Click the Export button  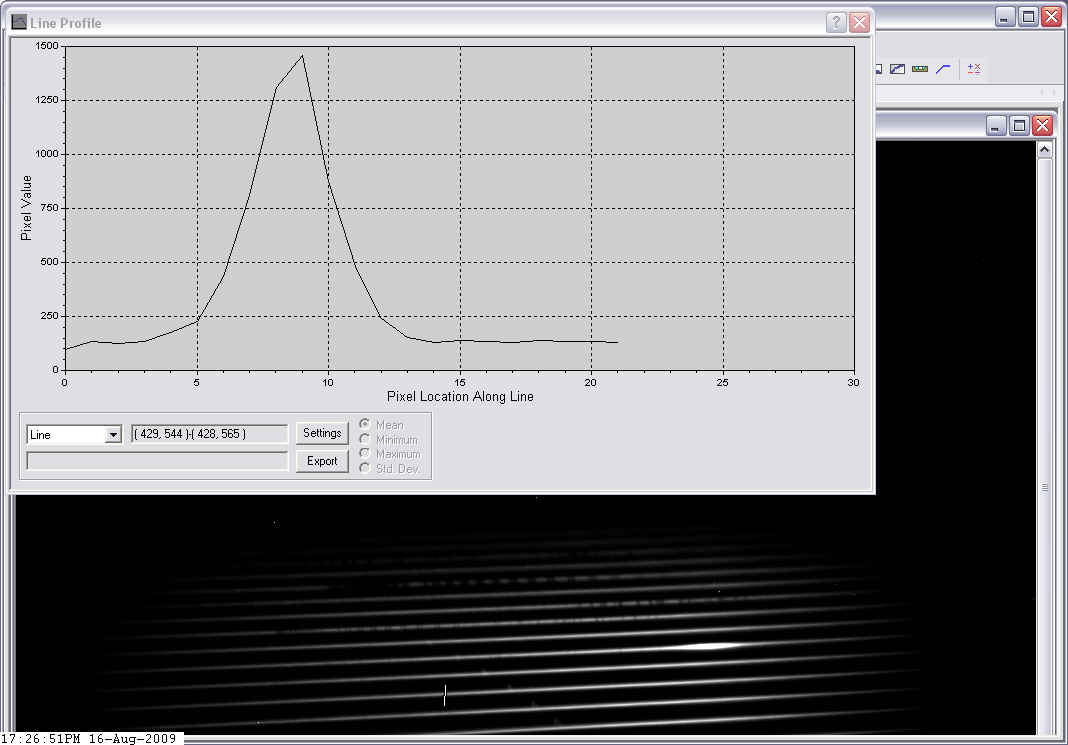[321, 460]
